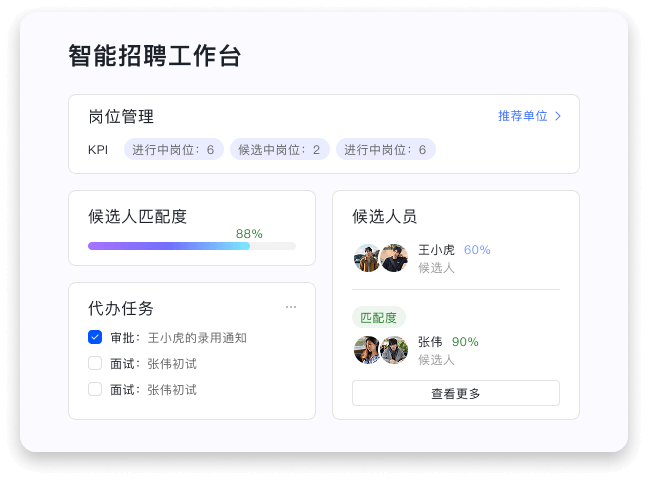Open the 代办任务 three-dot more menu
Image resolution: width=648 pixels, height=480 pixels.
pyautogui.click(x=291, y=307)
